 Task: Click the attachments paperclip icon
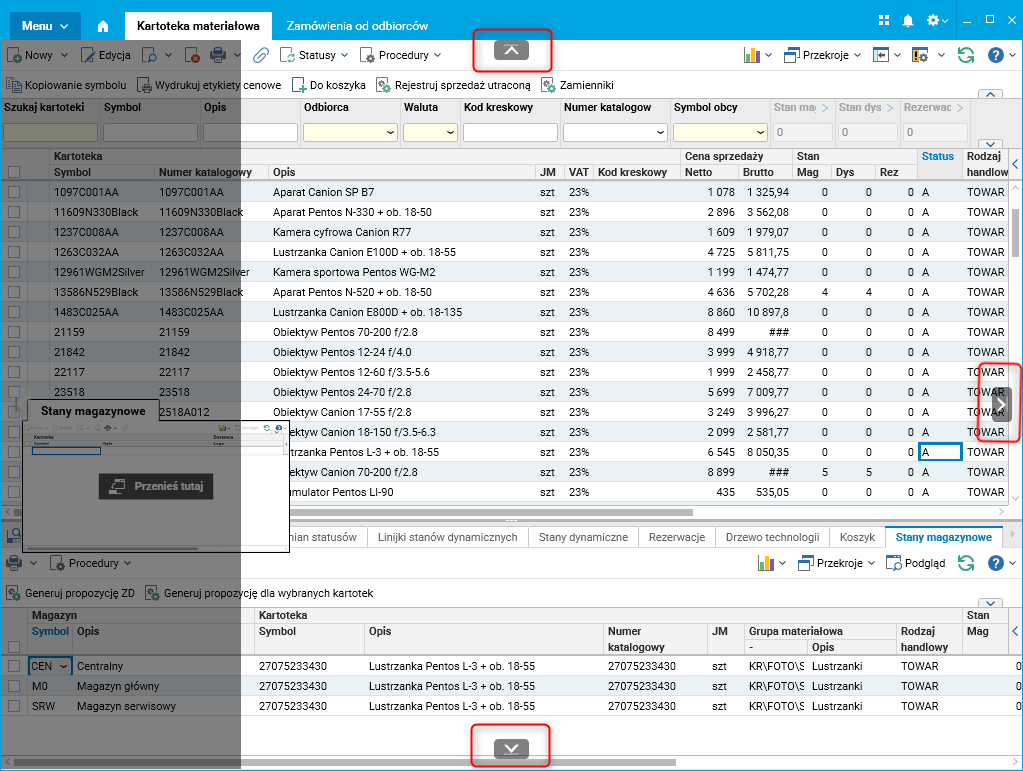[x=260, y=55]
